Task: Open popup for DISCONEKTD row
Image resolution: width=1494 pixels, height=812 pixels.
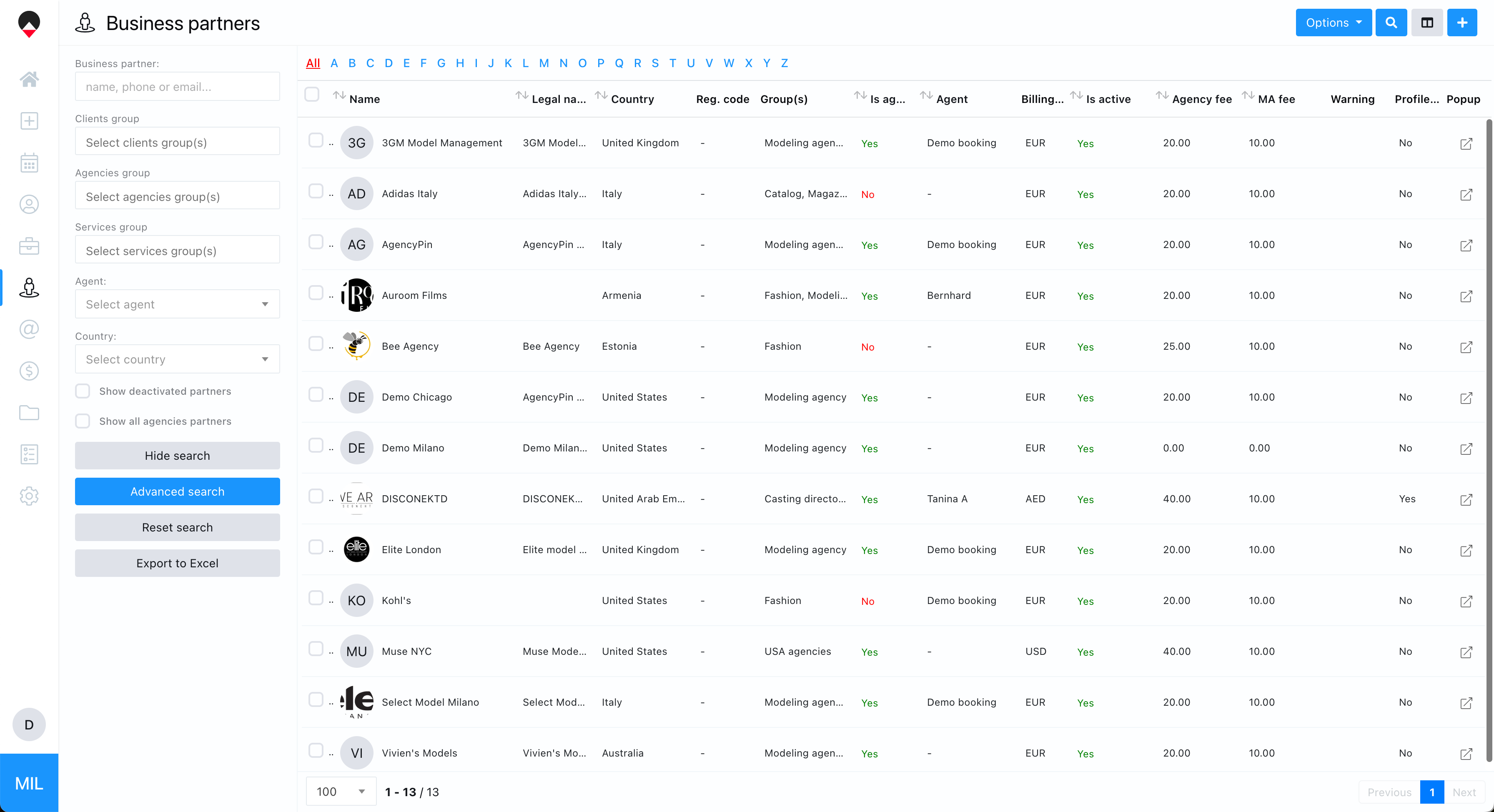Action: tap(1466, 499)
